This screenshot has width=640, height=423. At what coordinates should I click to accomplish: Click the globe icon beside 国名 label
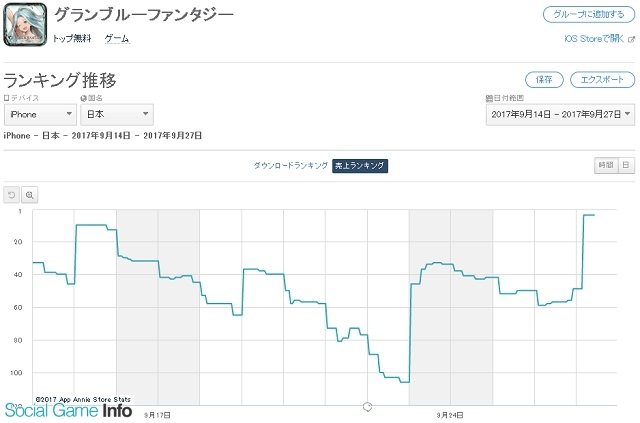(x=84, y=98)
